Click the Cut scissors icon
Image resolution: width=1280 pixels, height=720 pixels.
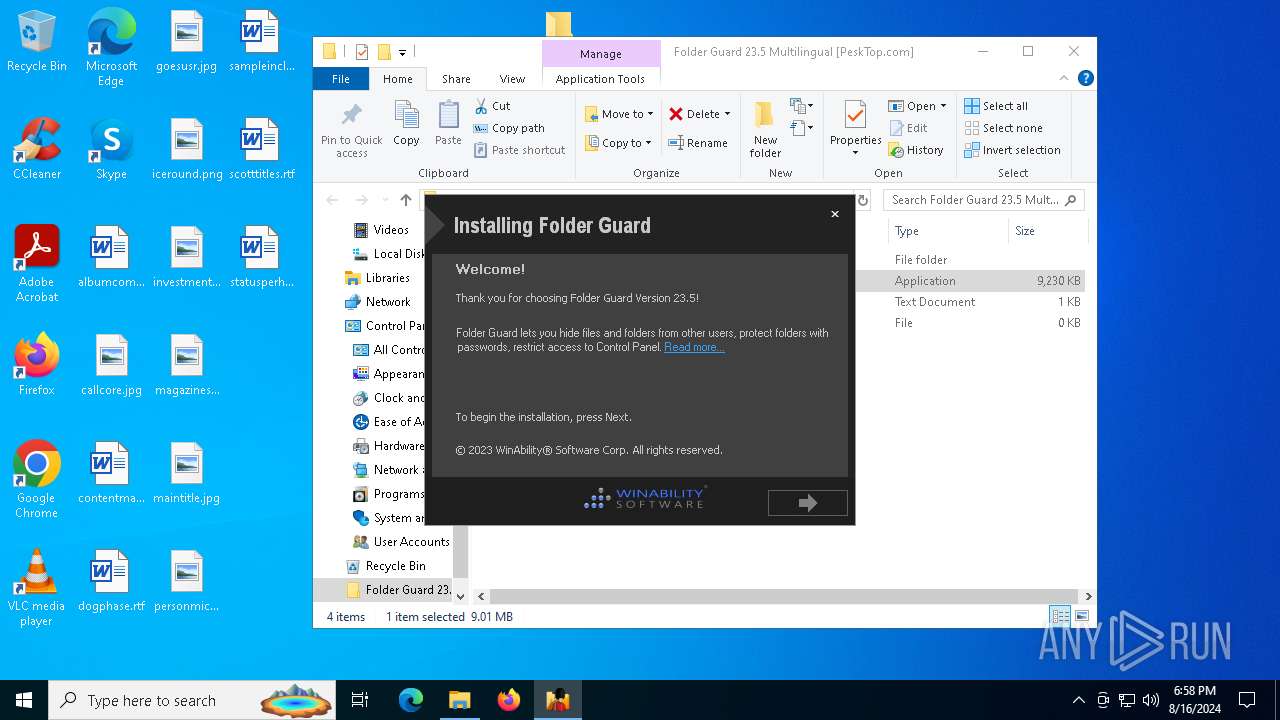(481, 105)
